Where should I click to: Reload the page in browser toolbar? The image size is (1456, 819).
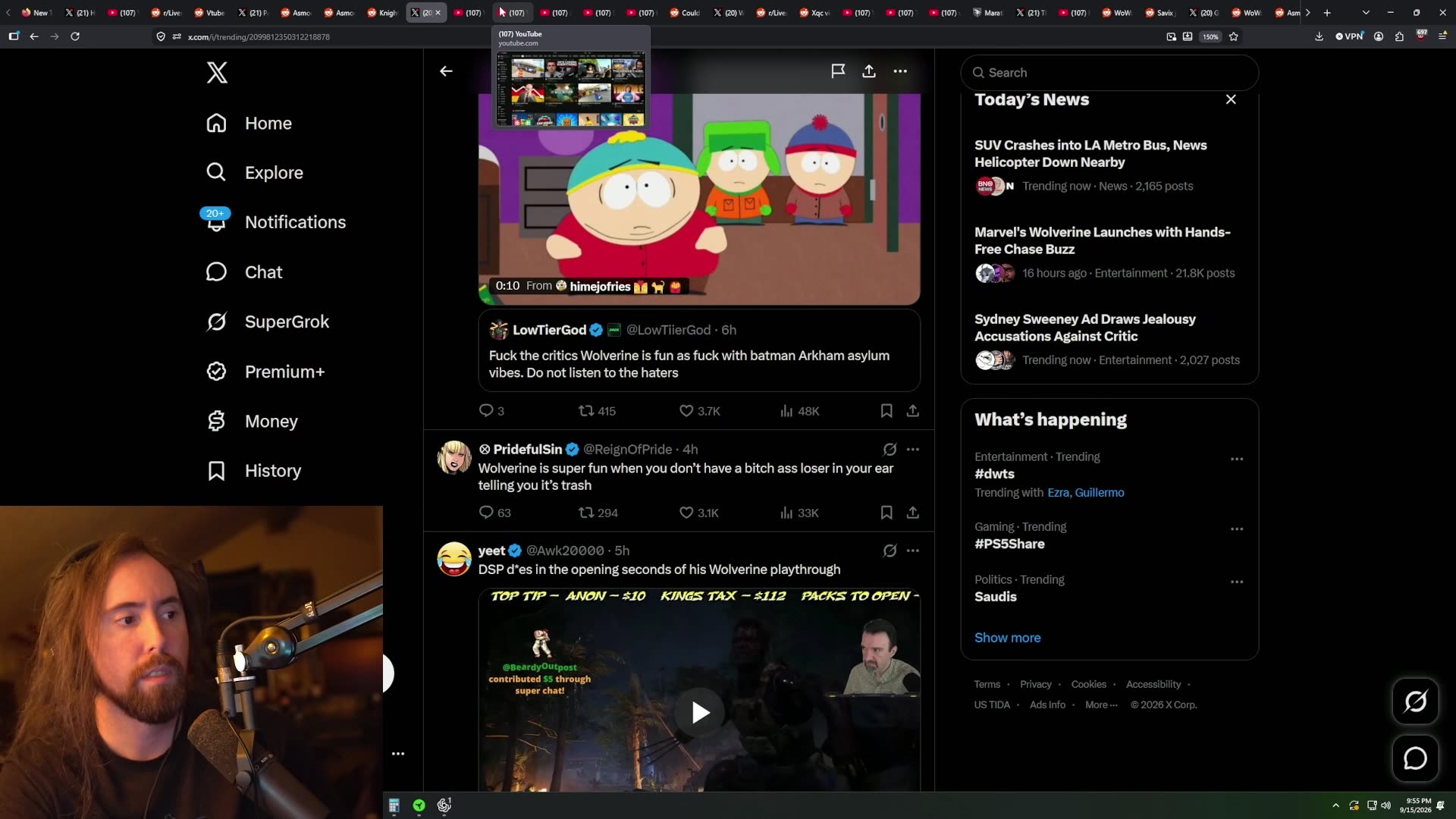point(75,36)
